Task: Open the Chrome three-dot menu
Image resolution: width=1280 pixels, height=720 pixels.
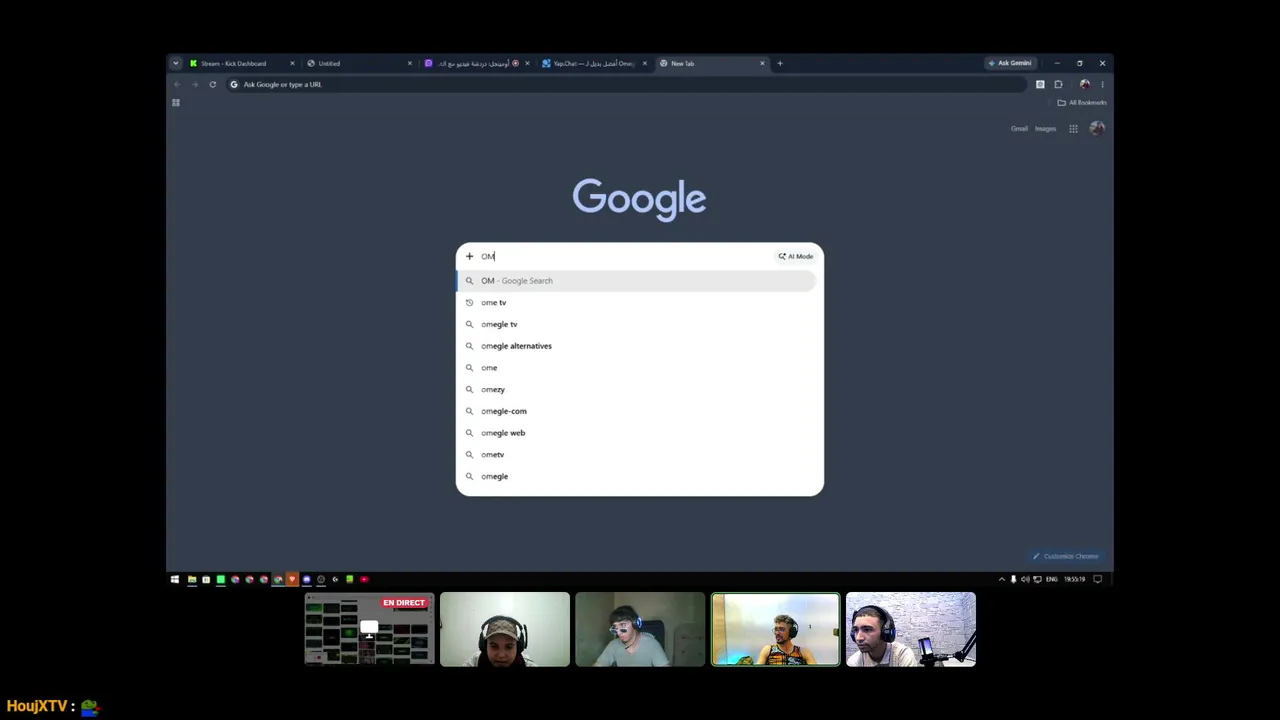Action: pos(1102,84)
